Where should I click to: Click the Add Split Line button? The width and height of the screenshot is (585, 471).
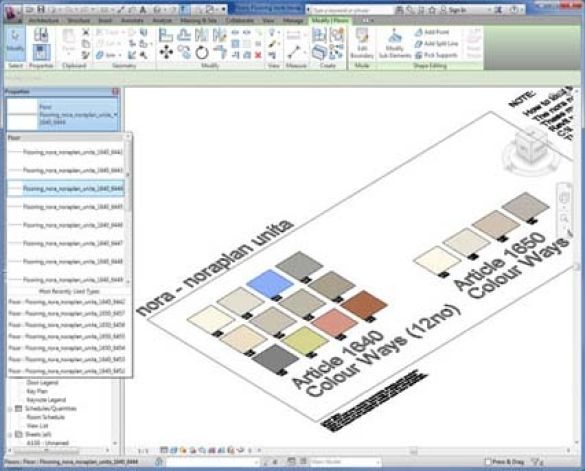point(437,44)
